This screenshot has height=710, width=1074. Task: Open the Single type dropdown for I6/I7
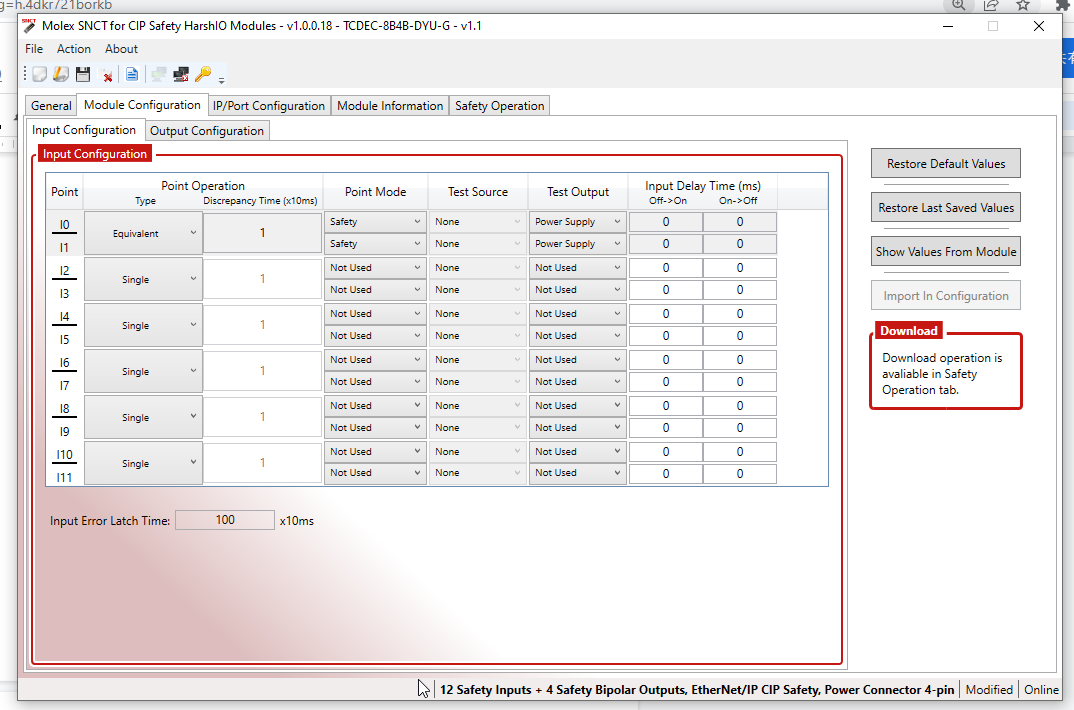(143, 371)
